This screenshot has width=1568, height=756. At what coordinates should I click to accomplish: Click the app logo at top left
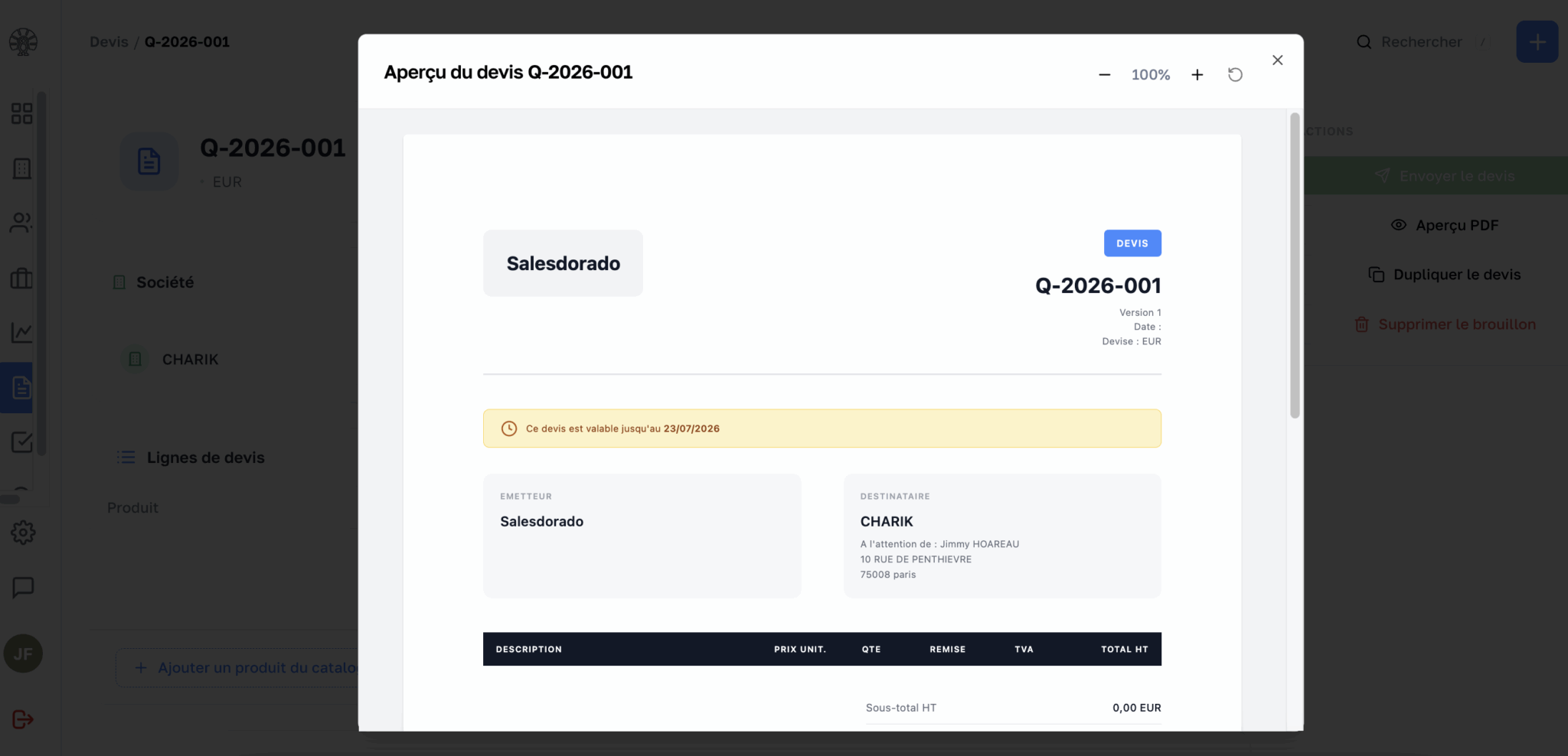(23, 41)
